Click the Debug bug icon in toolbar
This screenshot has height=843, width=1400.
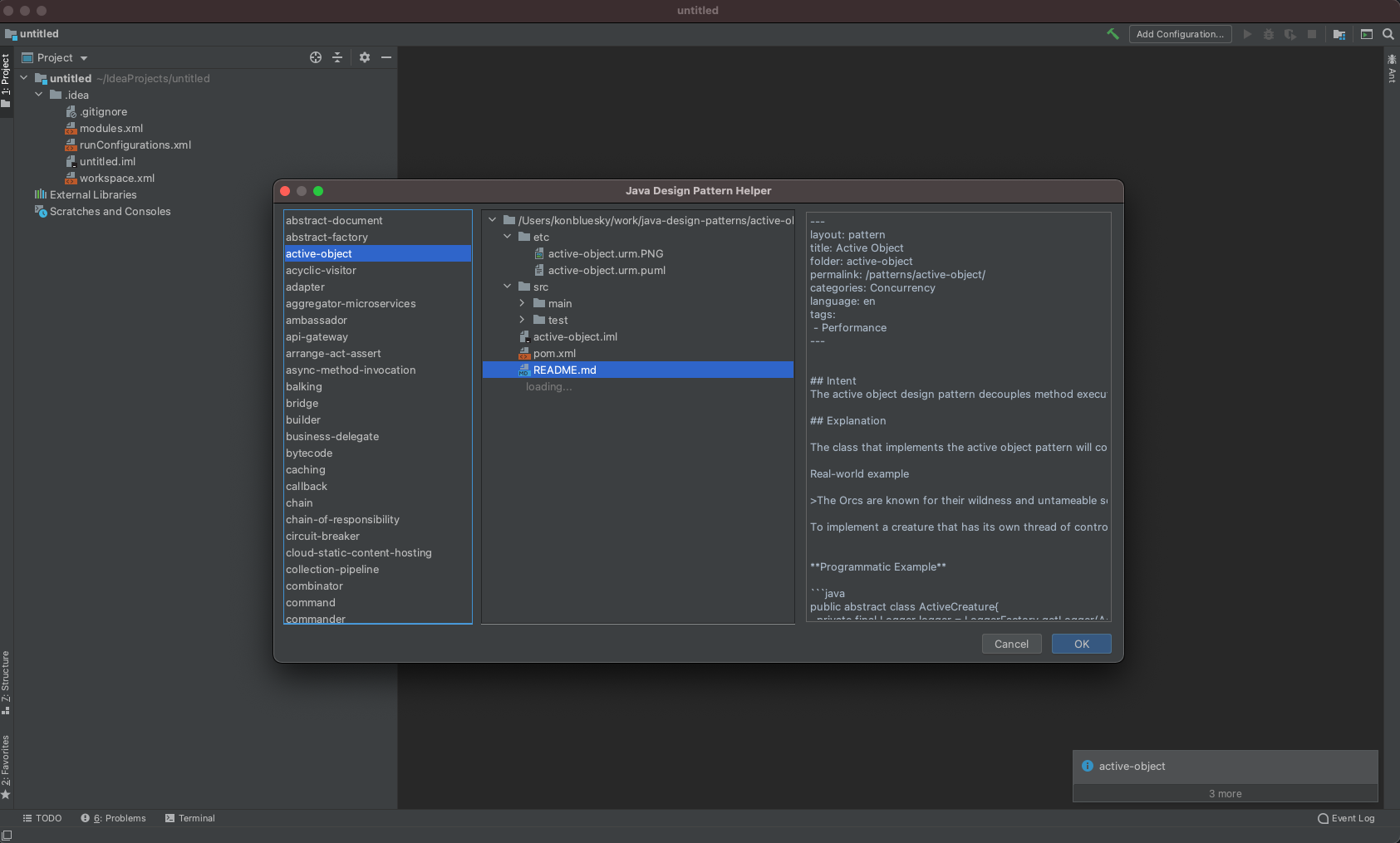pyautogui.click(x=1269, y=34)
